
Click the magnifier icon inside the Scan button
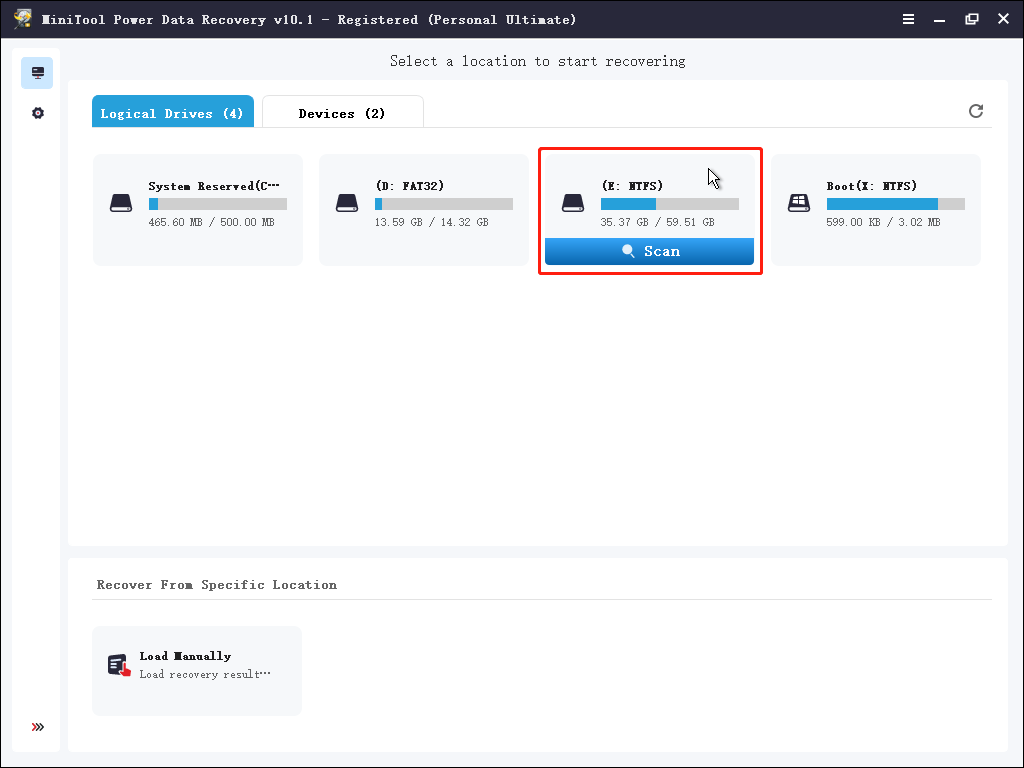tap(630, 251)
